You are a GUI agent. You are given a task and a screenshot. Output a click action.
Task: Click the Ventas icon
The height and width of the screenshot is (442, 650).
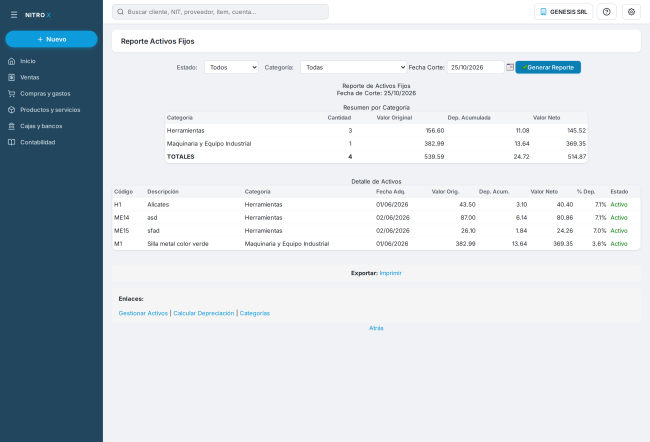click(x=12, y=77)
